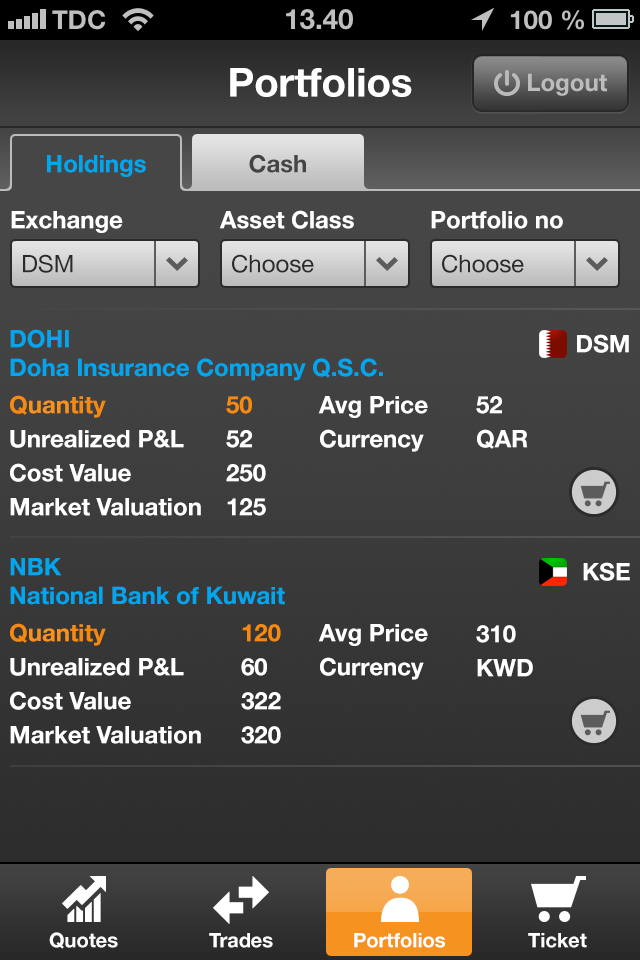This screenshot has height=960, width=640.
Task: Expand the Exchange dropdown showing DSM
Action: (105, 264)
